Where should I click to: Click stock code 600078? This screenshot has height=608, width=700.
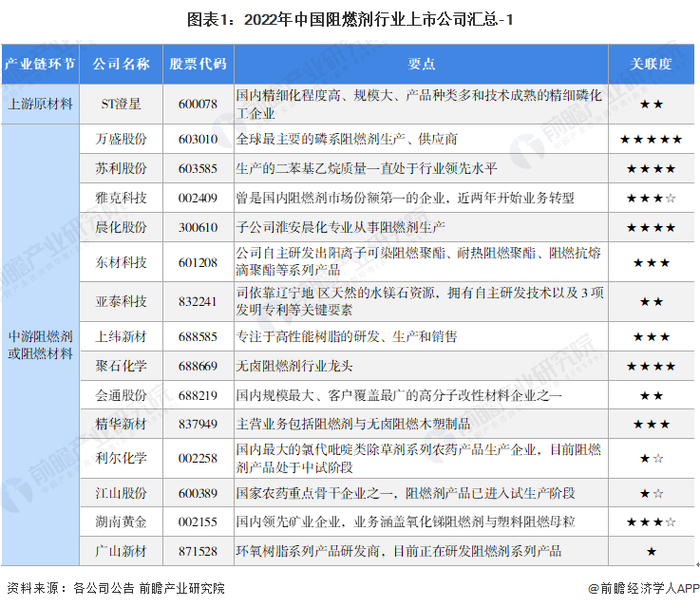click(198, 104)
